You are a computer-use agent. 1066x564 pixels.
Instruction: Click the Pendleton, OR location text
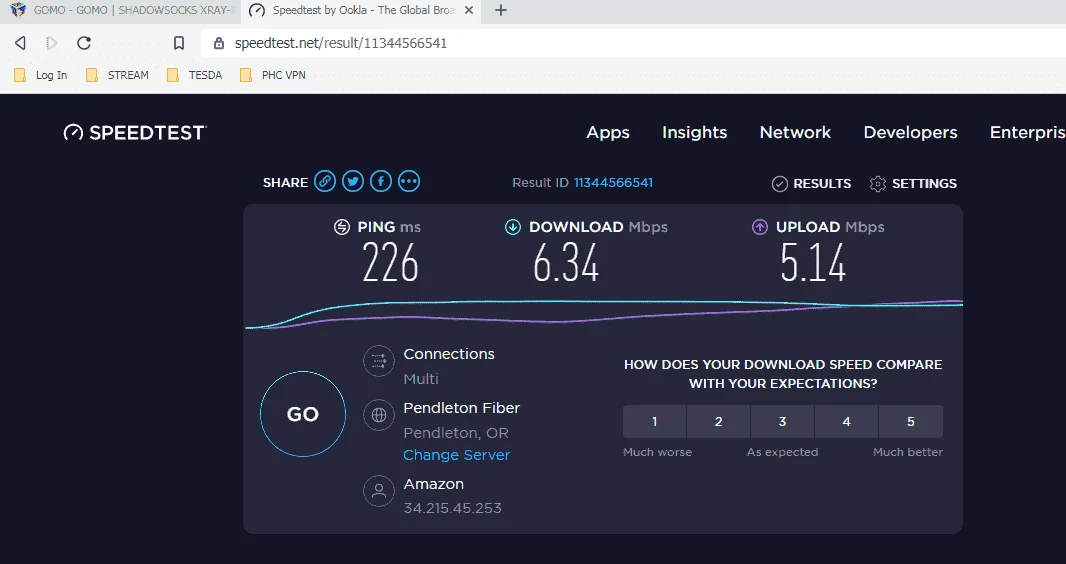click(x=455, y=433)
